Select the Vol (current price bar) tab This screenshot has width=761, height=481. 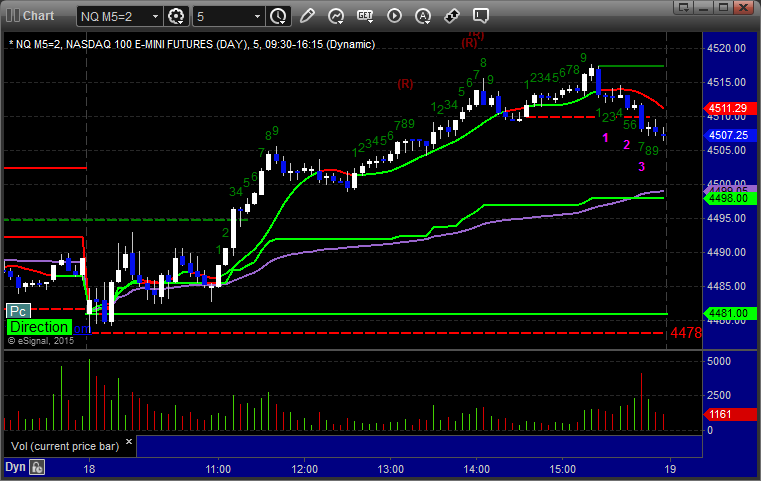pyautogui.click(x=65, y=446)
